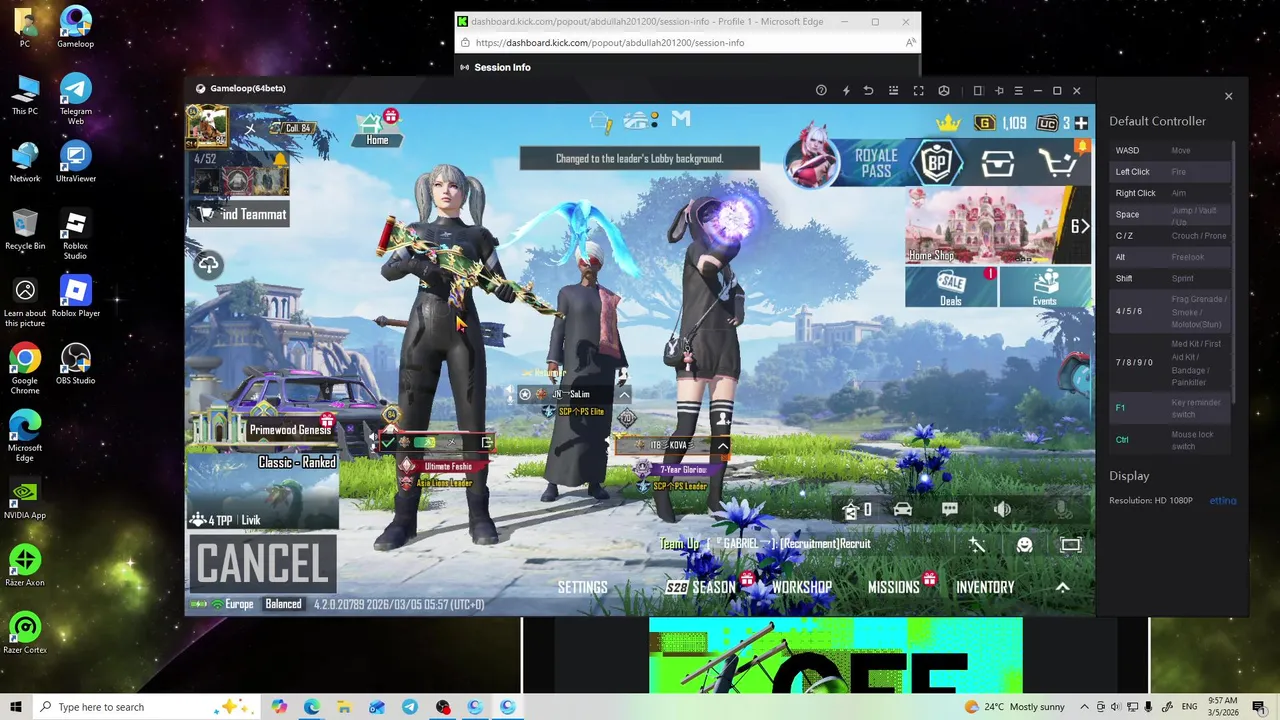The width and height of the screenshot is (1280, 720).
Task: Close the Default Controller panel
Action: (x=1229, y=96)
